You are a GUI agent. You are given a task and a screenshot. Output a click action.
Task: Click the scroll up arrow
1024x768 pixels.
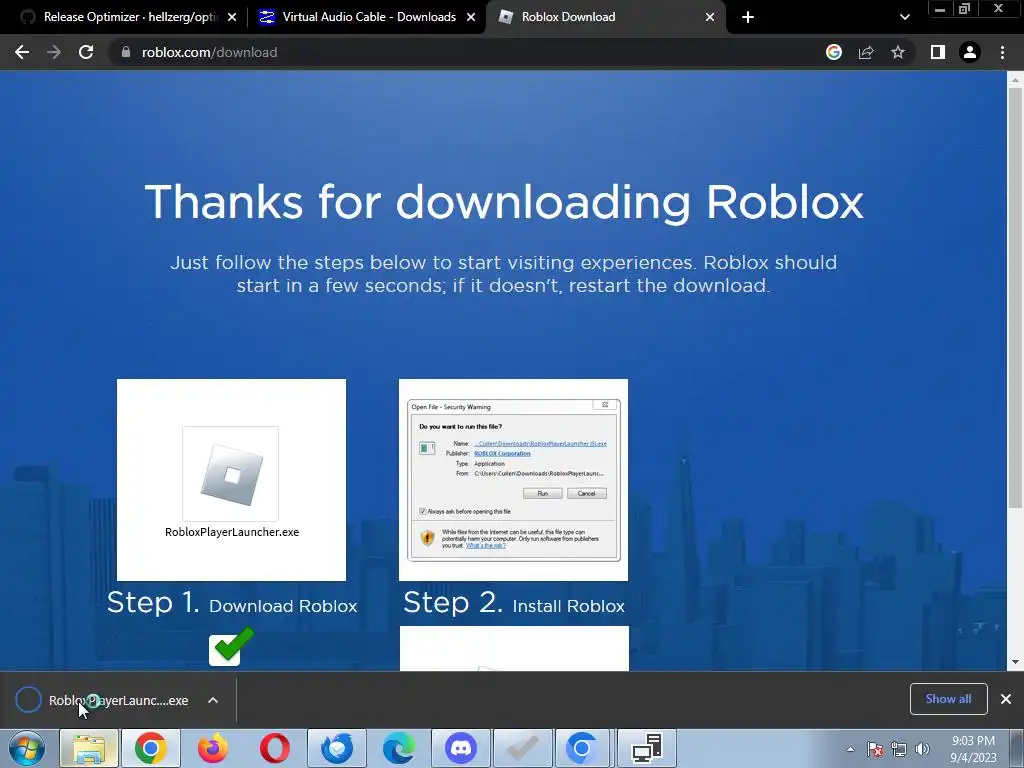[x=1015, y=79]
